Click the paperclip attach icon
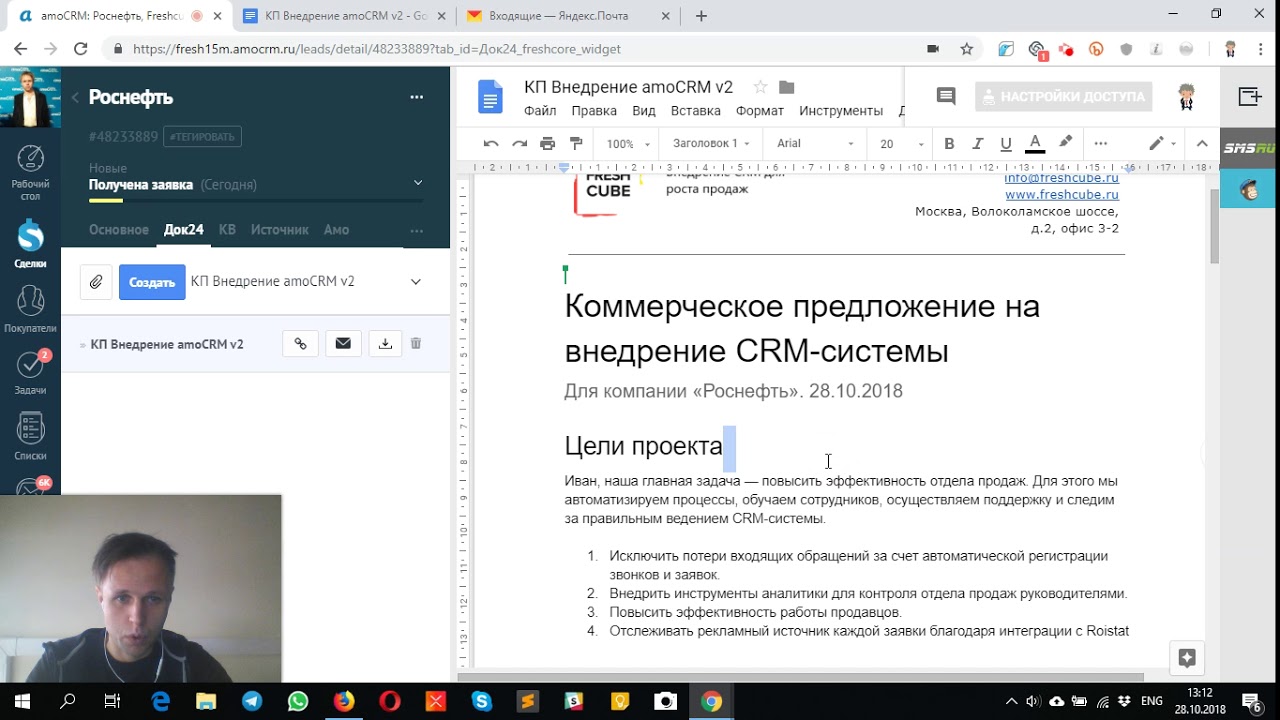Image resolution: width=1280 pixels, height=720 pixels. 96,282
